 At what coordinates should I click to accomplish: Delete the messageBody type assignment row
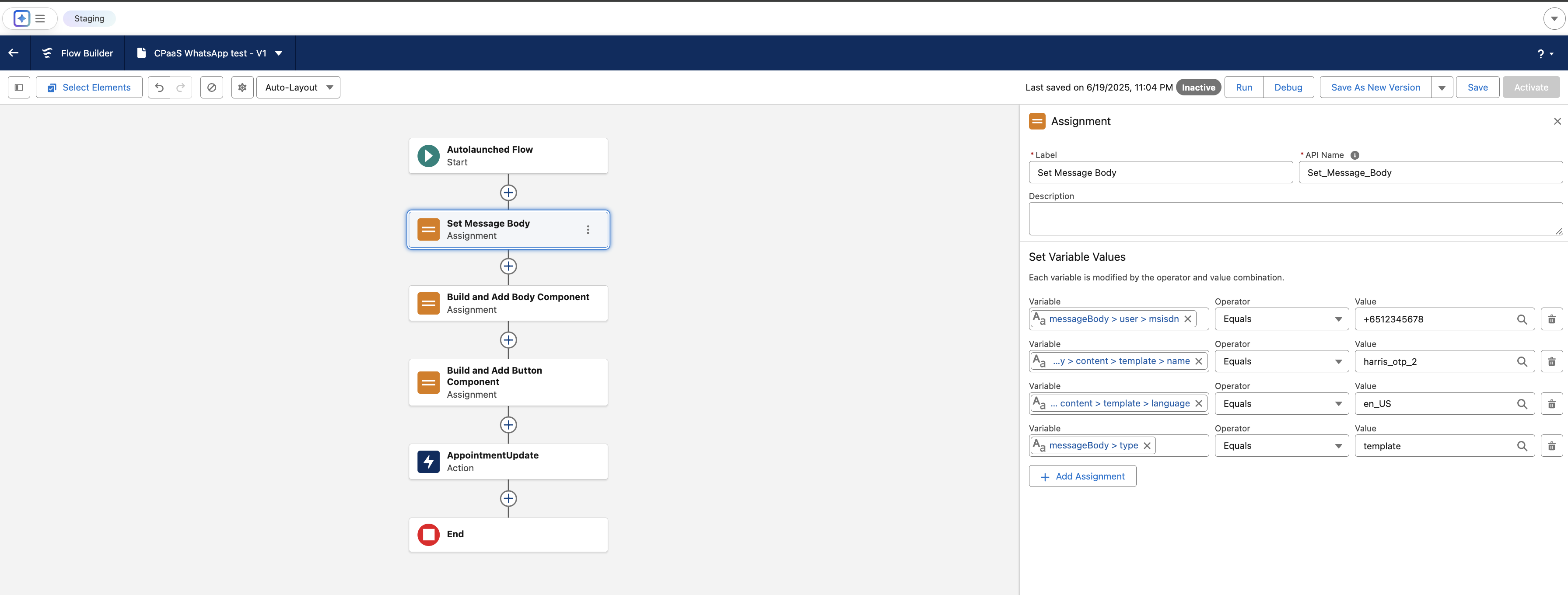[1551, 446]
